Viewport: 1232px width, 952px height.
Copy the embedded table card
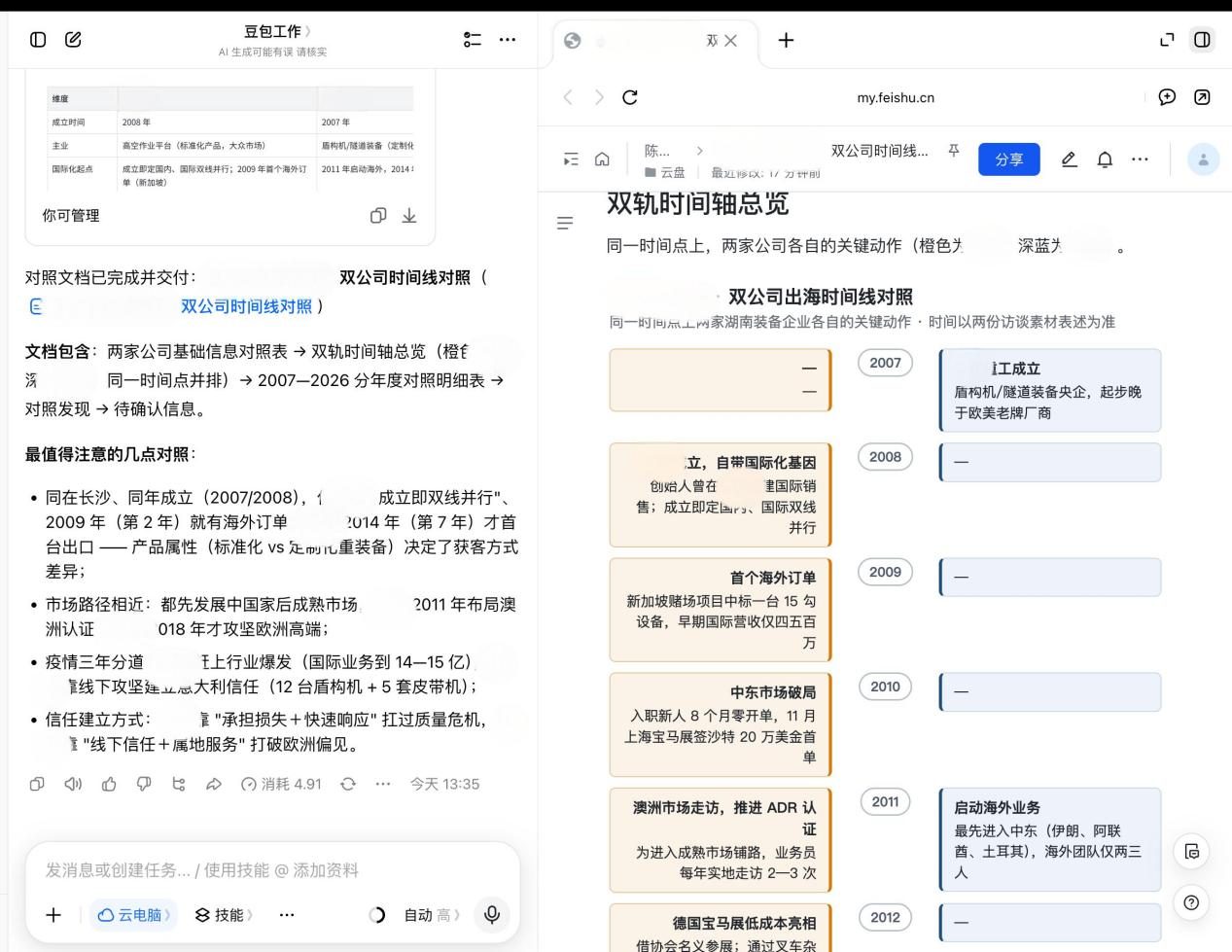click(378, 216)
